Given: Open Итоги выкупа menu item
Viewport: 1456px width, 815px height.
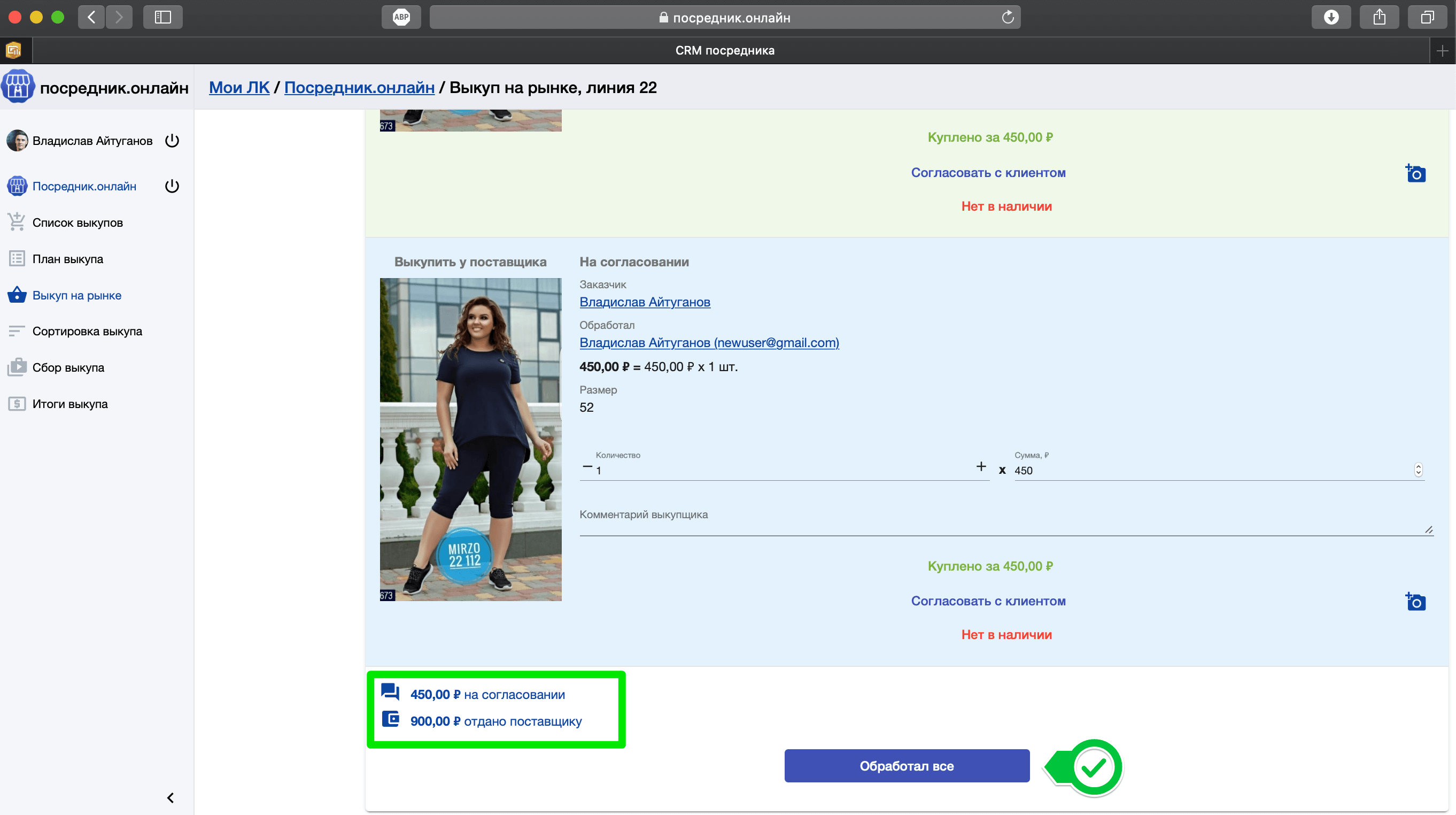Looking at the screenshot, I should coord(69,404).
